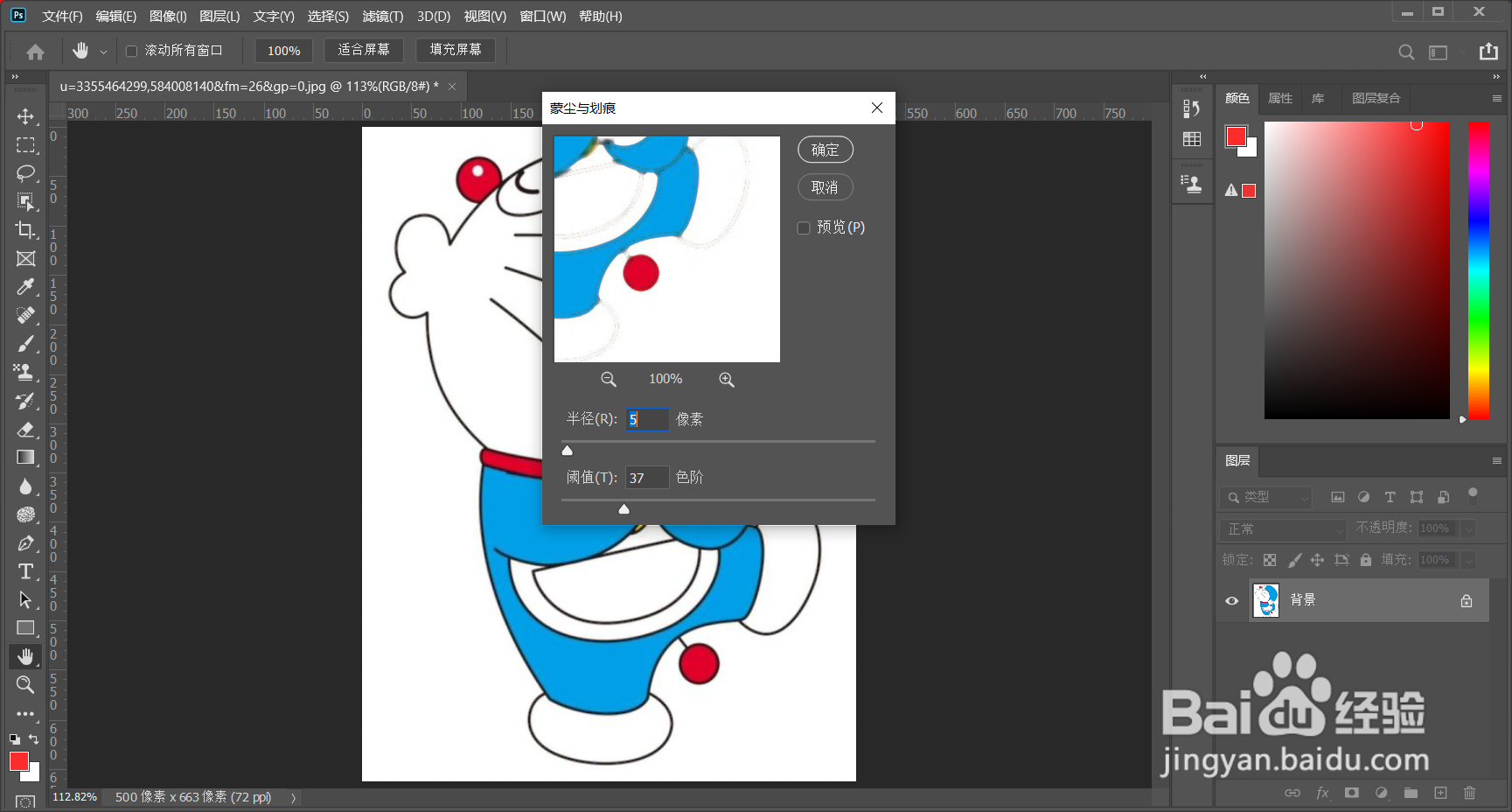Viewport: 1512px width, 812px height.
Task: Toggle lock transparent pixels icon
Action: (x=1270, y=560)
